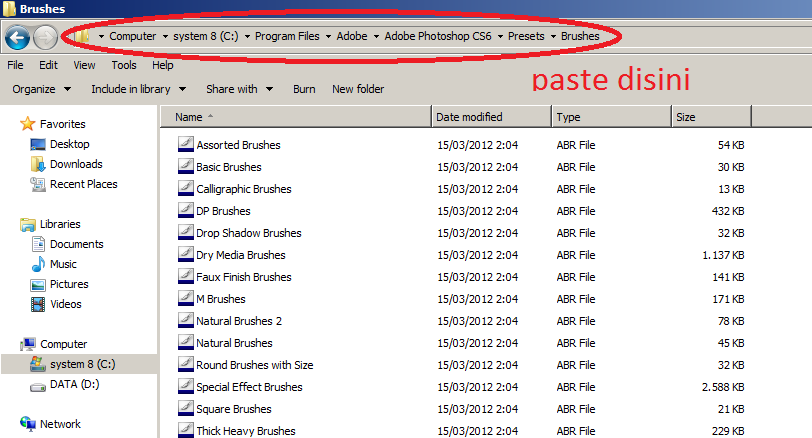The height and width of the screenshot is (438, 812).
Task: Select the Natural Brushes file name
Action: coord(234,343)
